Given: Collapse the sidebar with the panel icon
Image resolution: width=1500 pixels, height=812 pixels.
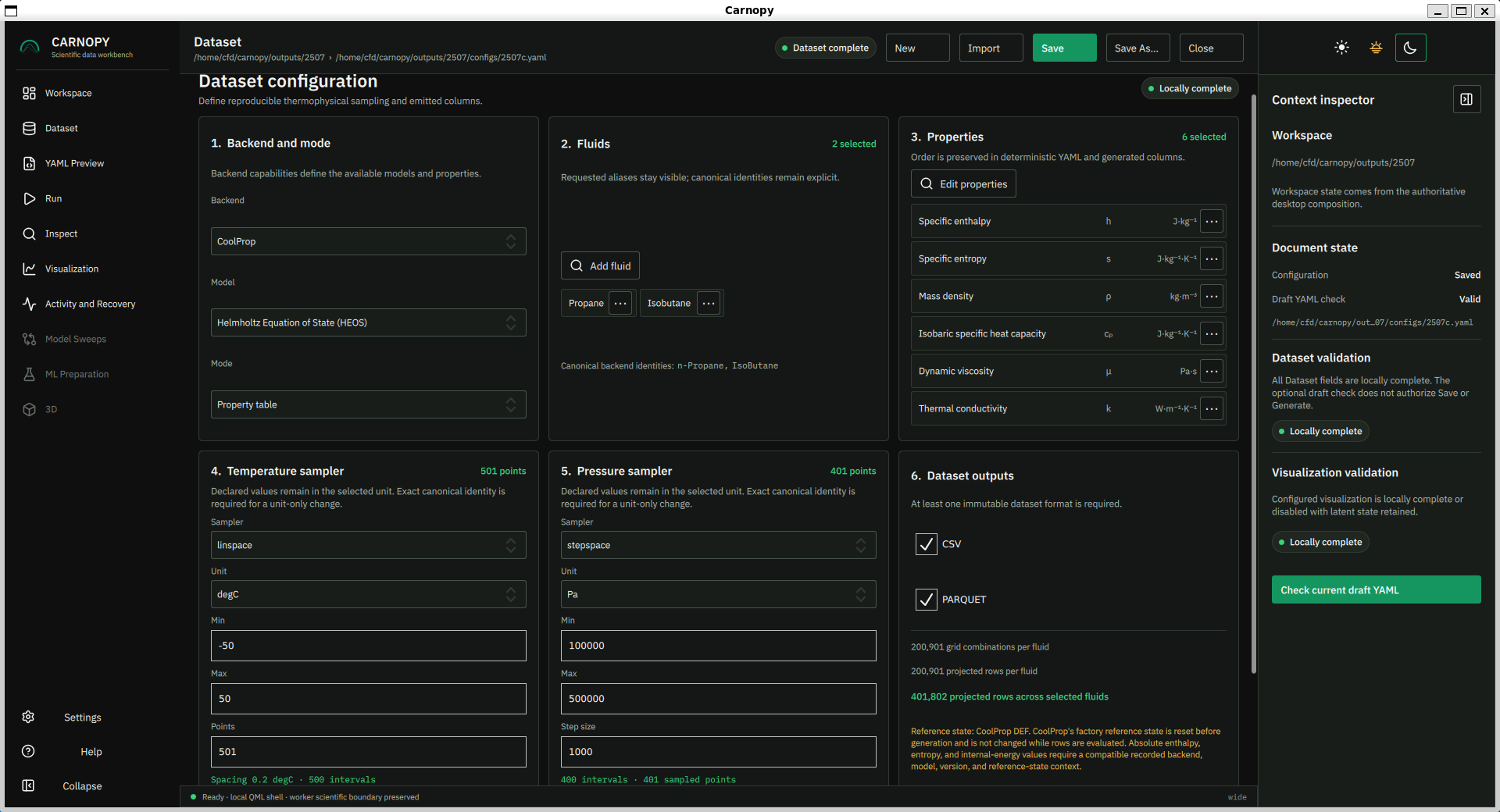Looking at the screenshot, I should point(28,785).
